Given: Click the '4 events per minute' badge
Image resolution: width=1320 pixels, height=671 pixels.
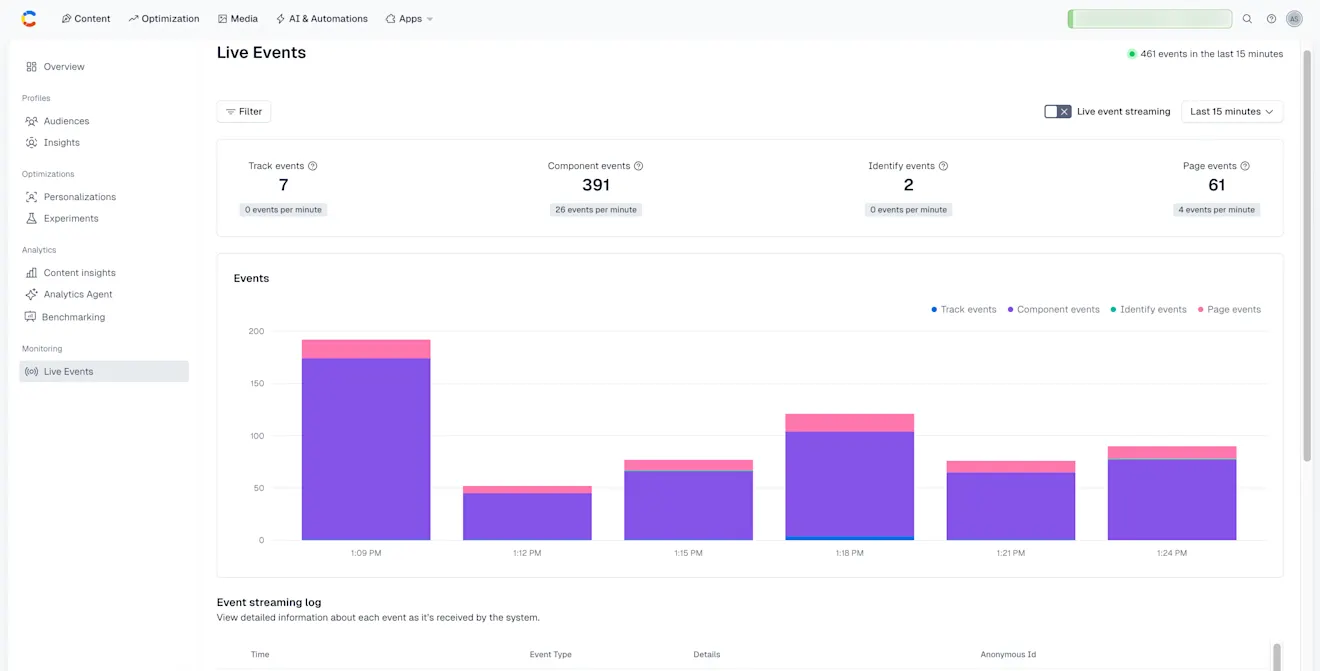Looking at the screenshot, I should pos(1216,210).
